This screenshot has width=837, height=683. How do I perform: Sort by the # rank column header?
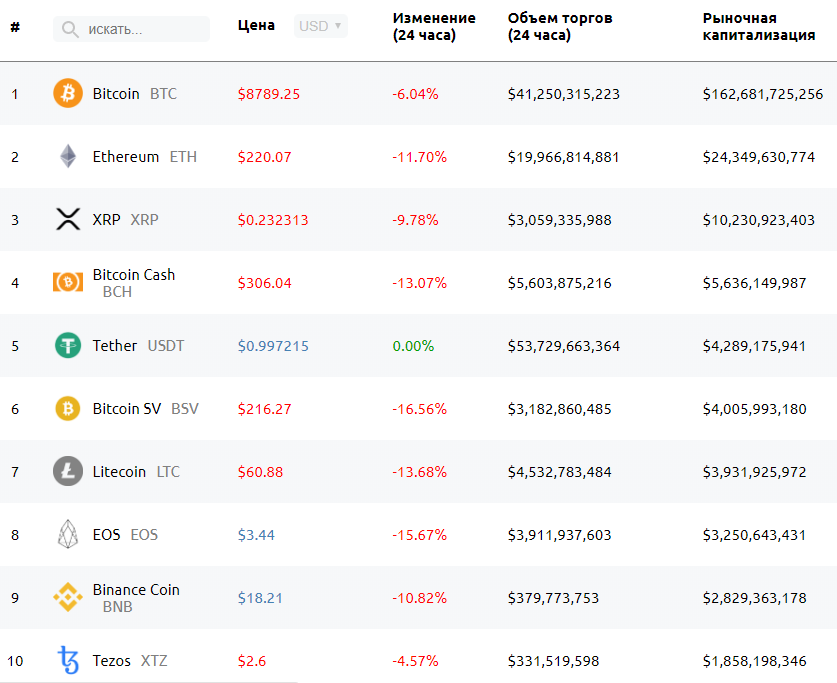pos(15,26)
